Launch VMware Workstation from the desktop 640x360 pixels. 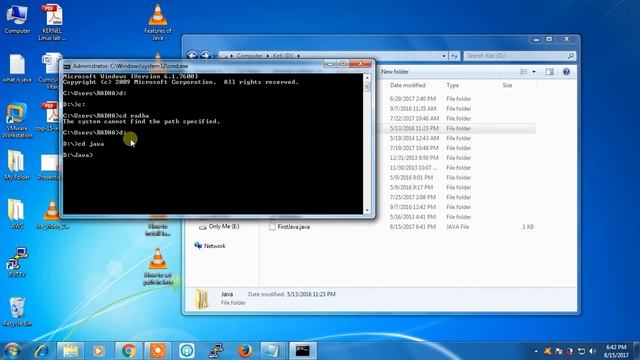17,120
